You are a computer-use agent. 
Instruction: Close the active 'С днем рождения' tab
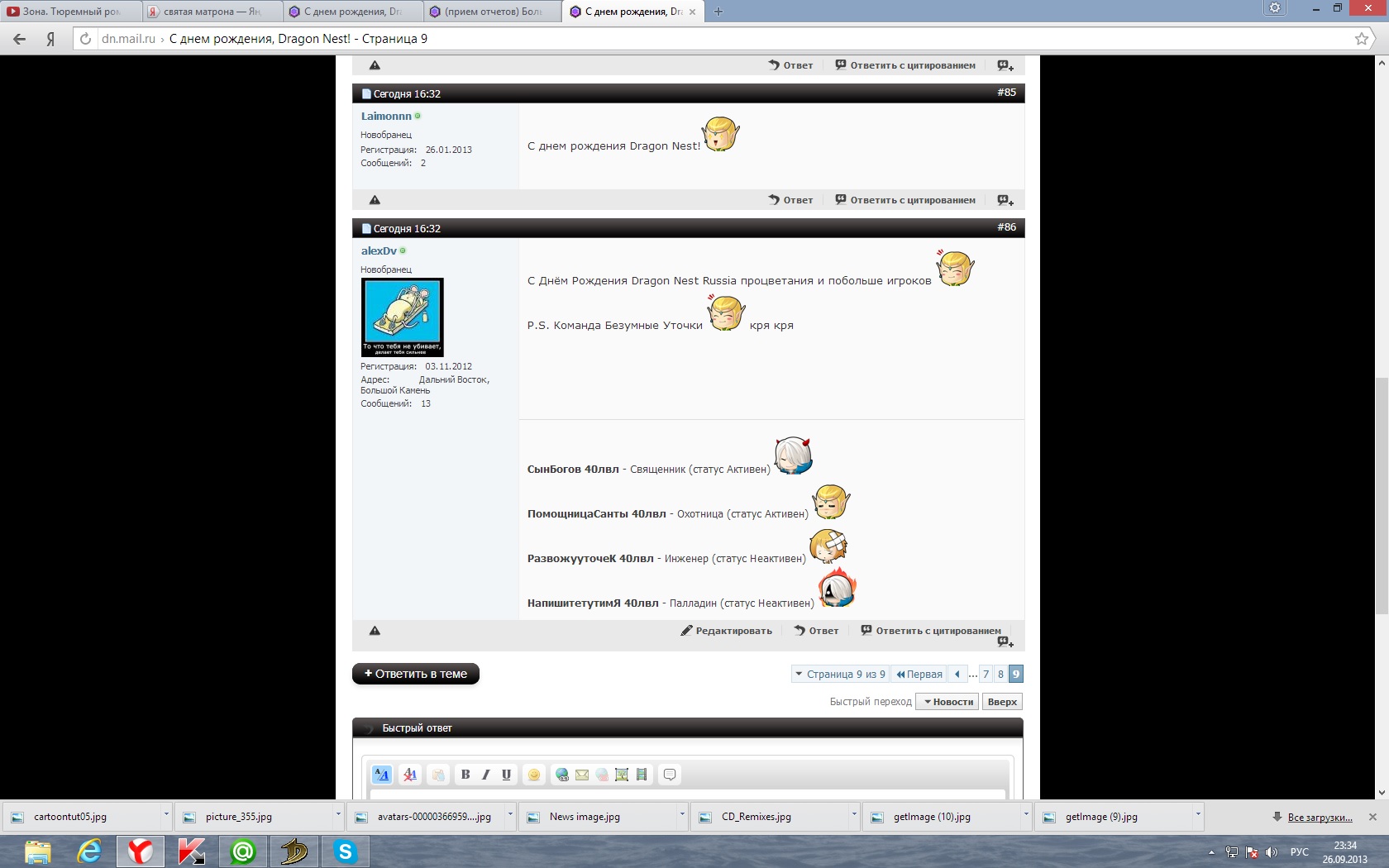click(693, 12)
